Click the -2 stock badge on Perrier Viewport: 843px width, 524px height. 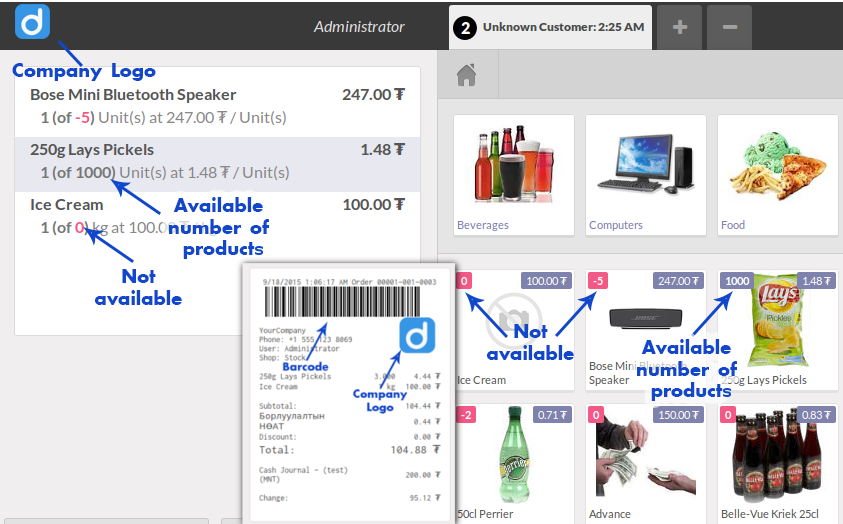click(x=466, y=415)
